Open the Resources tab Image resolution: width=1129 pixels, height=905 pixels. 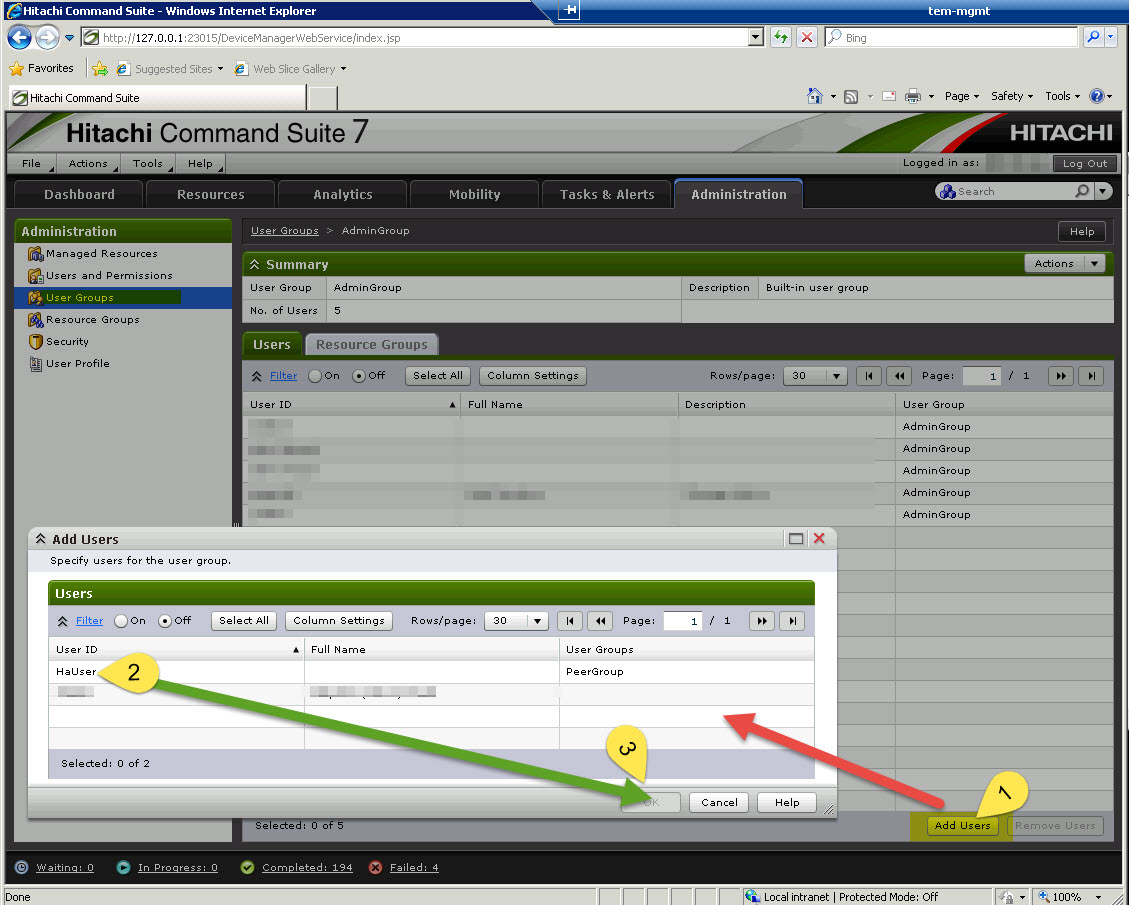210,194
